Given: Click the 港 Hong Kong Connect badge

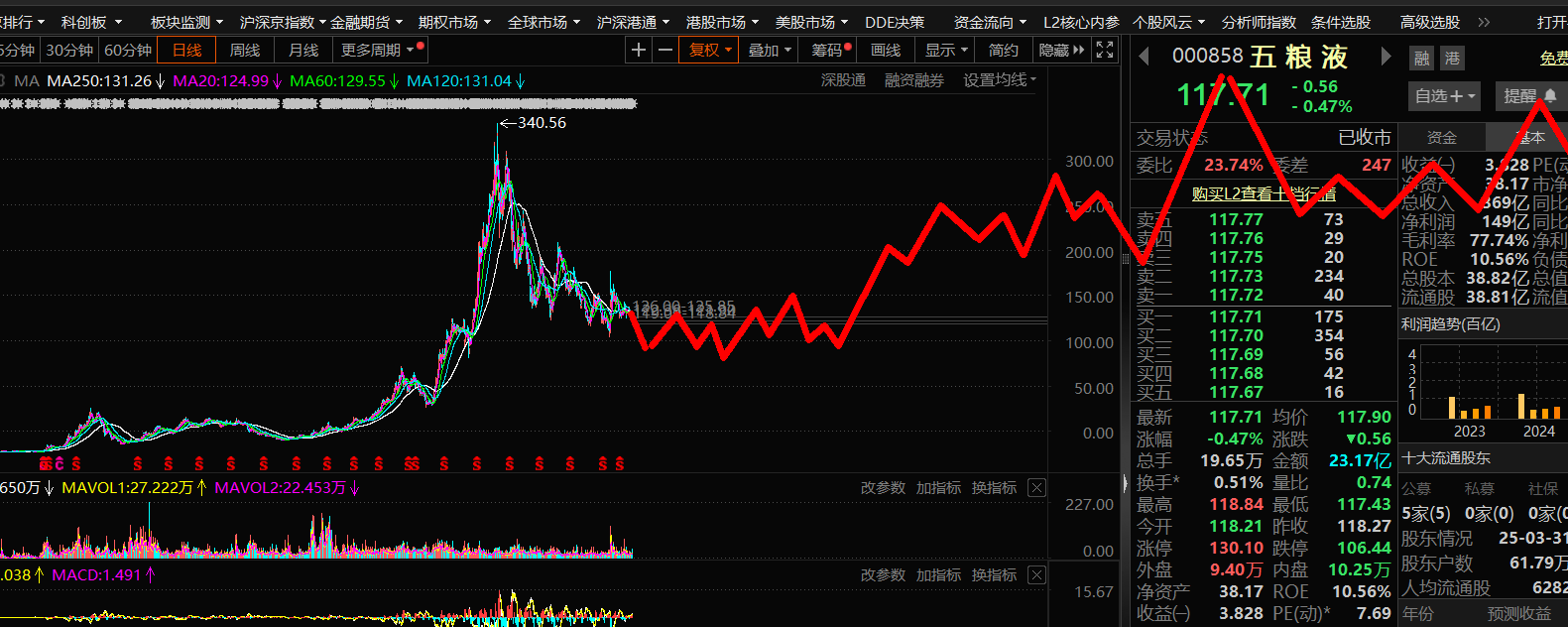Looking at the screenshot, I should pyautogui.click(x=1453, y=59).
